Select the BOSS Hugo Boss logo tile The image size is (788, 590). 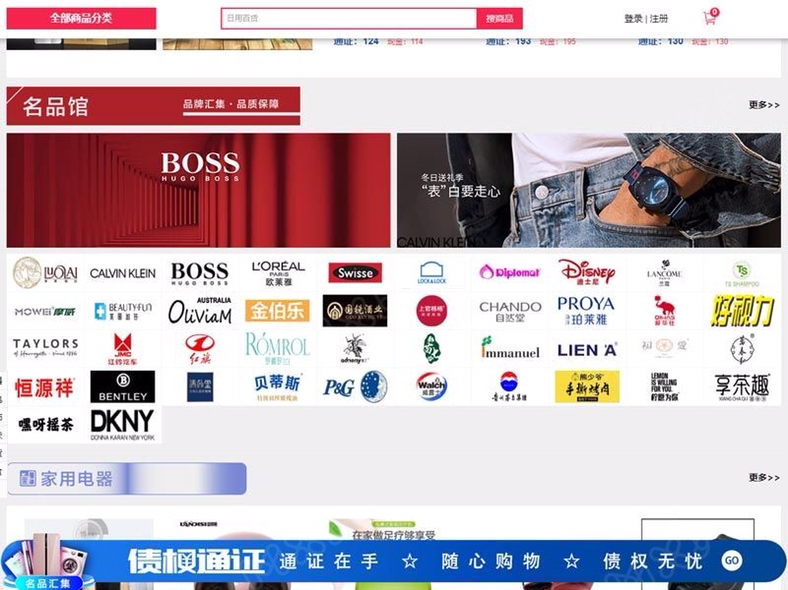click(x=200, y=273)
